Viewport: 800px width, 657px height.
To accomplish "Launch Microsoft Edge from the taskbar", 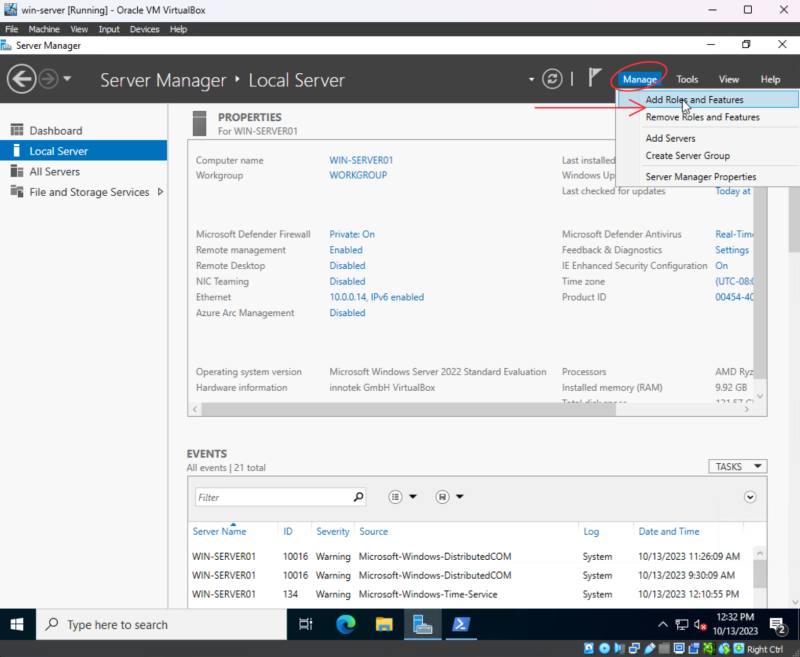I will coord(344,626).
